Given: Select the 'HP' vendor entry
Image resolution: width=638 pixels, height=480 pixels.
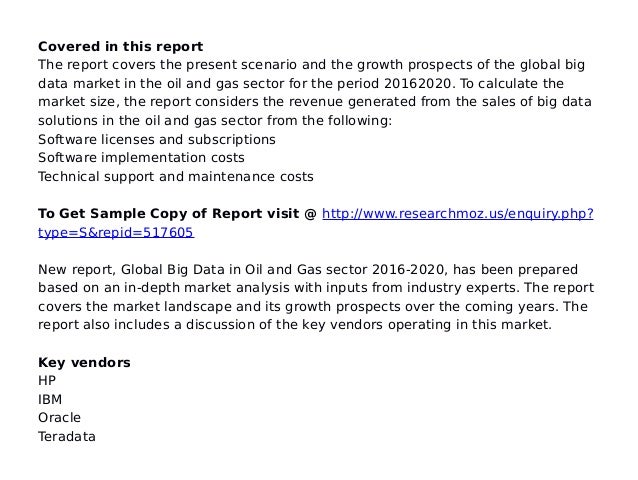Looking at the screenshot, I should (x=47, y=381).
